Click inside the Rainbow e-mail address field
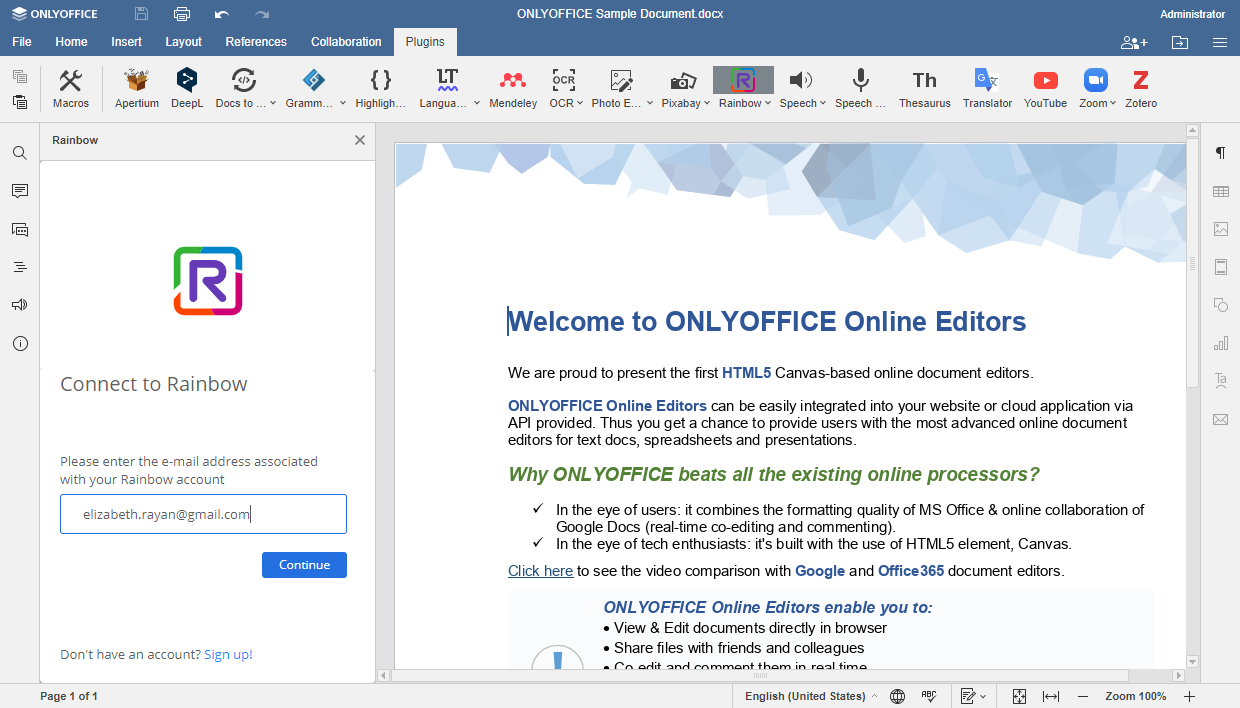 (x=203, y=514)
